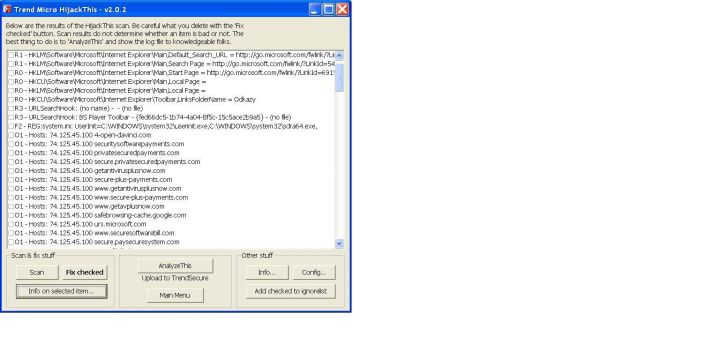720x360 pixels.
Task: Click Add checked to ignorelist
Action: (291, 291)
